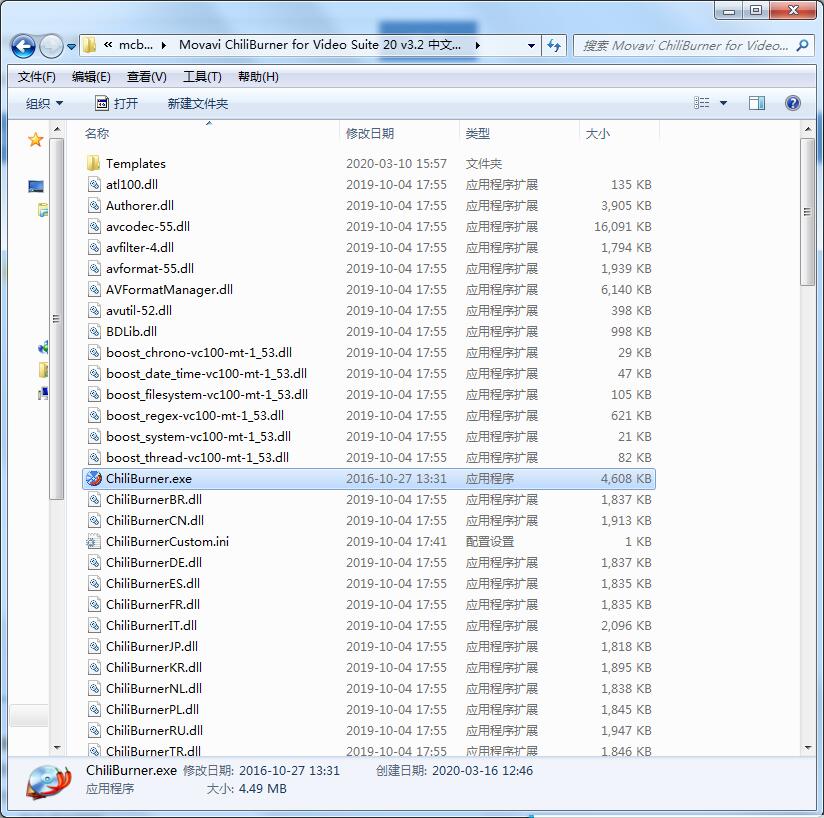Click in the search Movavi ChiliBurner field
This screenshot has width=824, height=818.
tap(685, 45)
